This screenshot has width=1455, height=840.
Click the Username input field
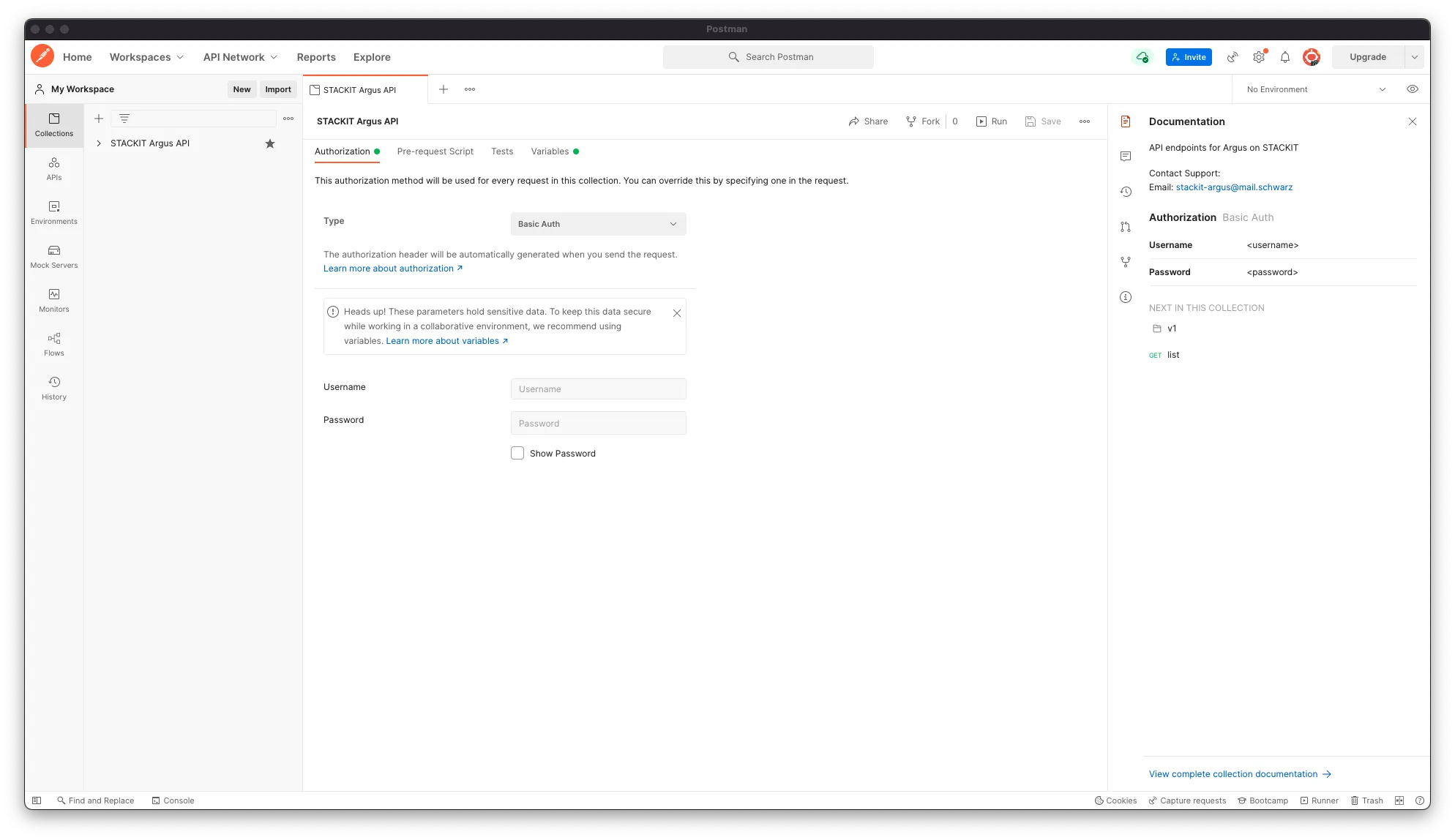pos(598,389)
